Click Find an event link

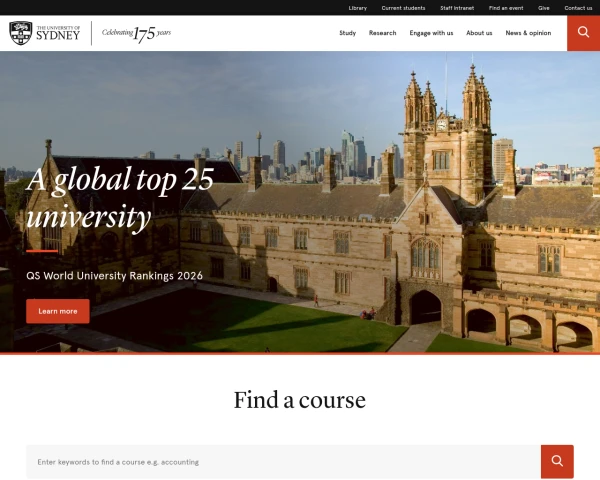506,8
